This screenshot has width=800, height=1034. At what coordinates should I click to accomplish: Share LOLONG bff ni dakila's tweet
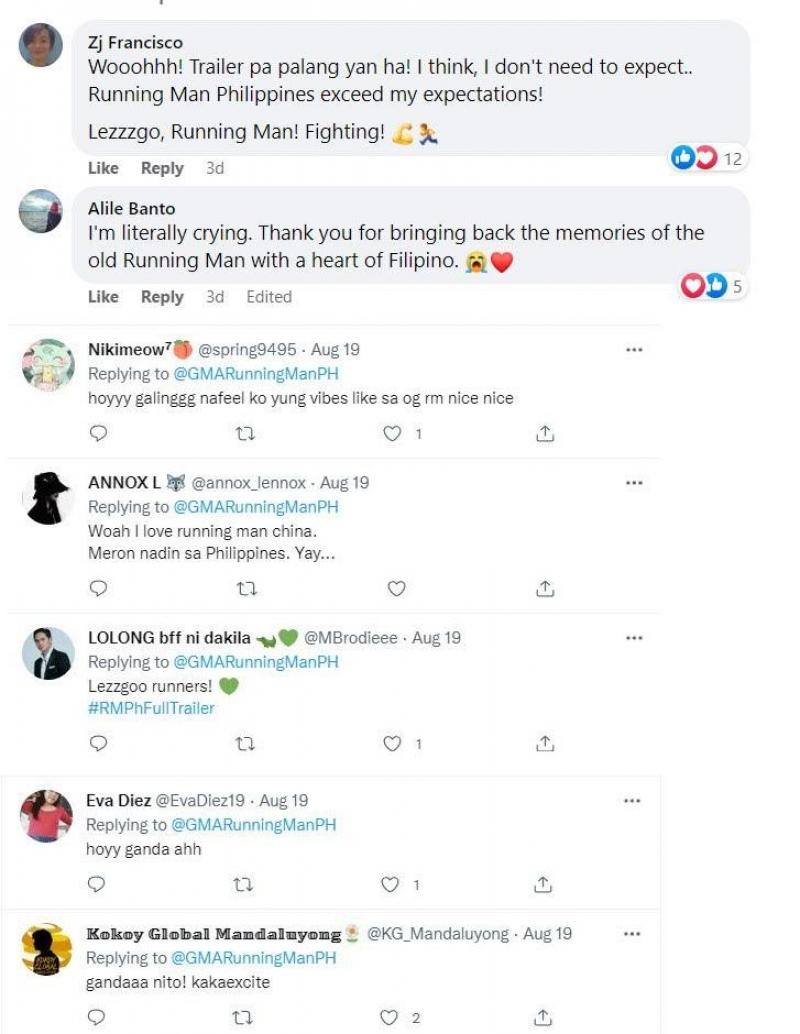point(544,744)
